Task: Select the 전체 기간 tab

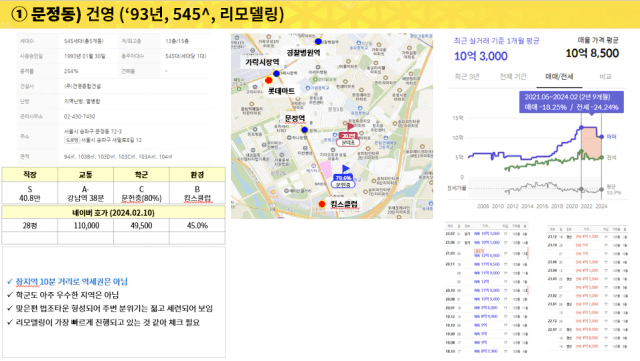Action: (x=513, y=76)
